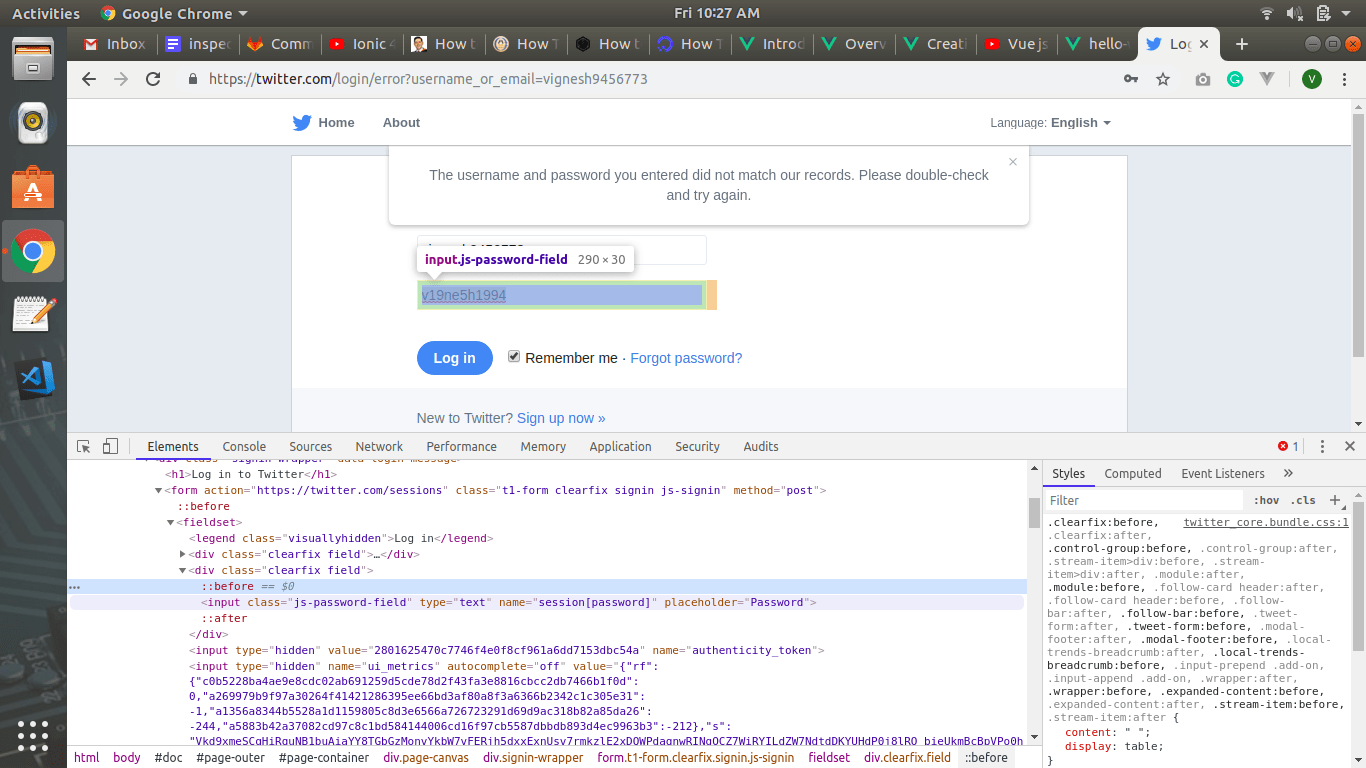1366x768 pixels.
Task: Expand the collapsed div clearfix field node
Action: click(x=183, y=554)
